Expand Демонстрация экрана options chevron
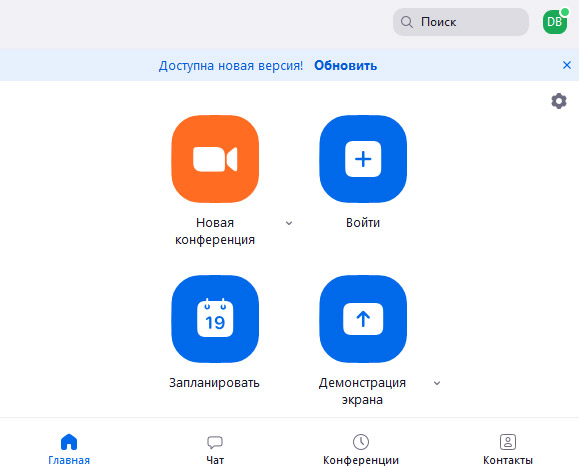The width and height of the screenshot is (579, 468). click(437, 383)
